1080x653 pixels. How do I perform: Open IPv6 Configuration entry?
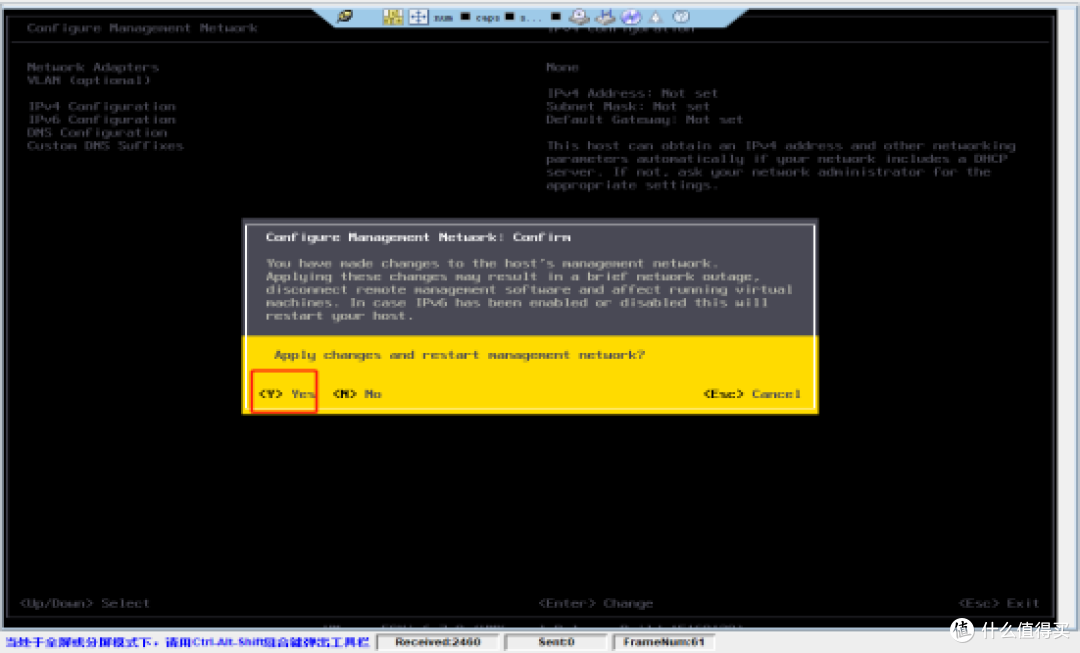(101, 119)
